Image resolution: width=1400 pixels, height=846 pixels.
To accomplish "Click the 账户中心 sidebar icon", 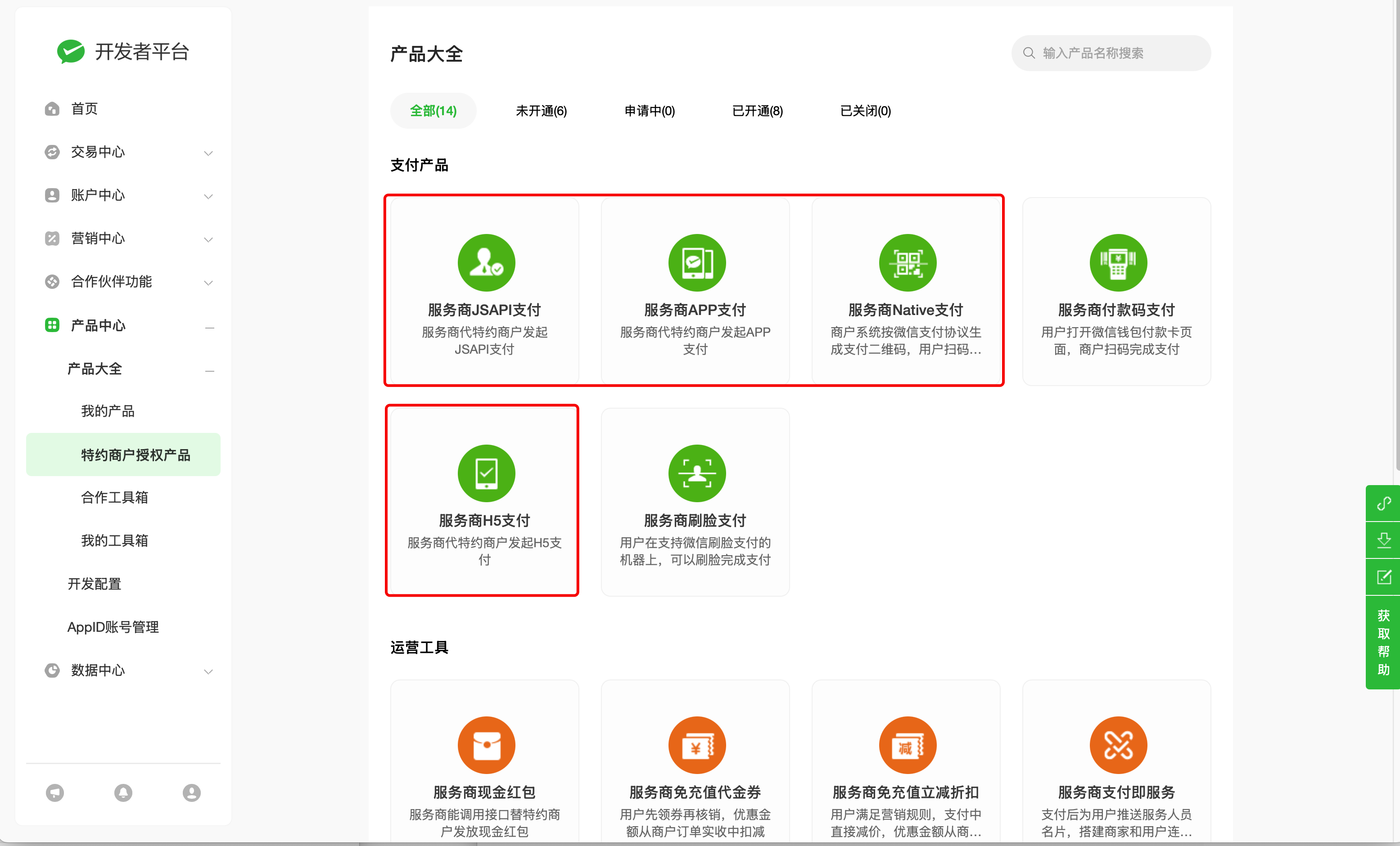I will click(x=52, y=195).
